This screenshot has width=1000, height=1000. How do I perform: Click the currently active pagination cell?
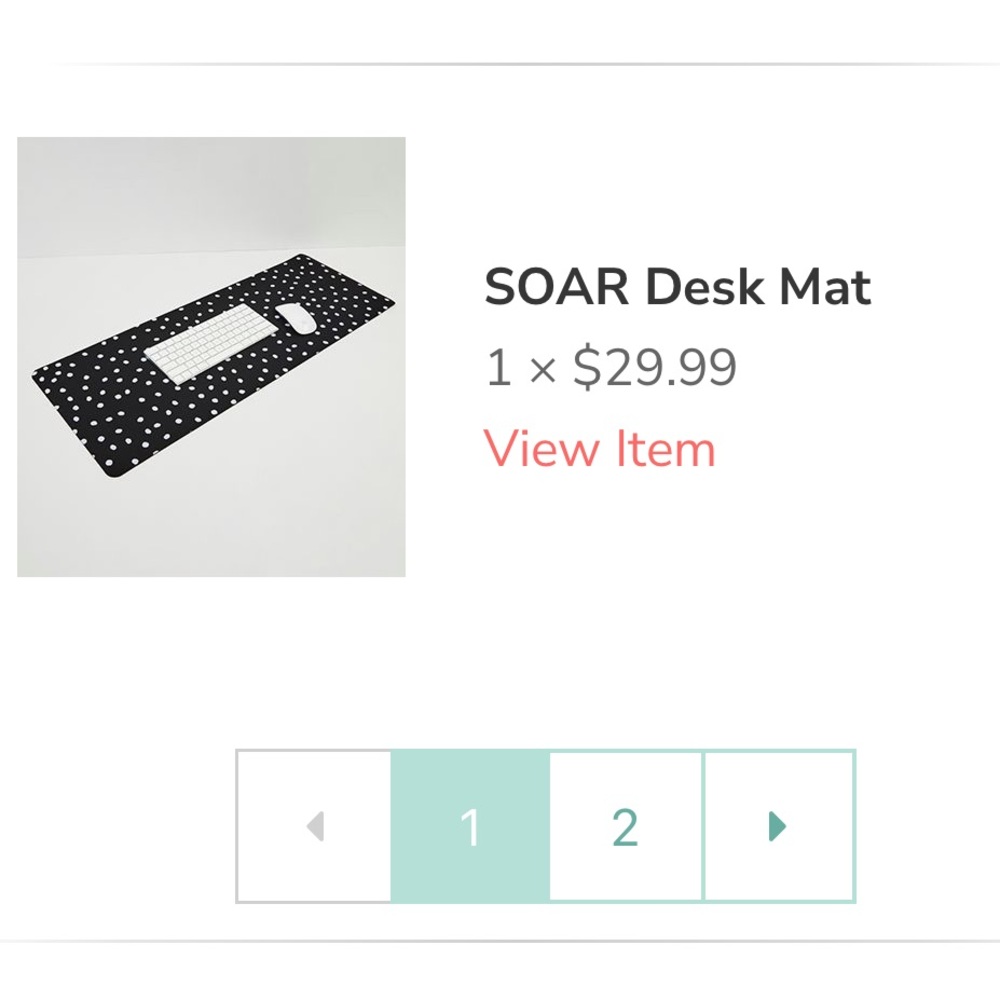[x=470, y=826]
